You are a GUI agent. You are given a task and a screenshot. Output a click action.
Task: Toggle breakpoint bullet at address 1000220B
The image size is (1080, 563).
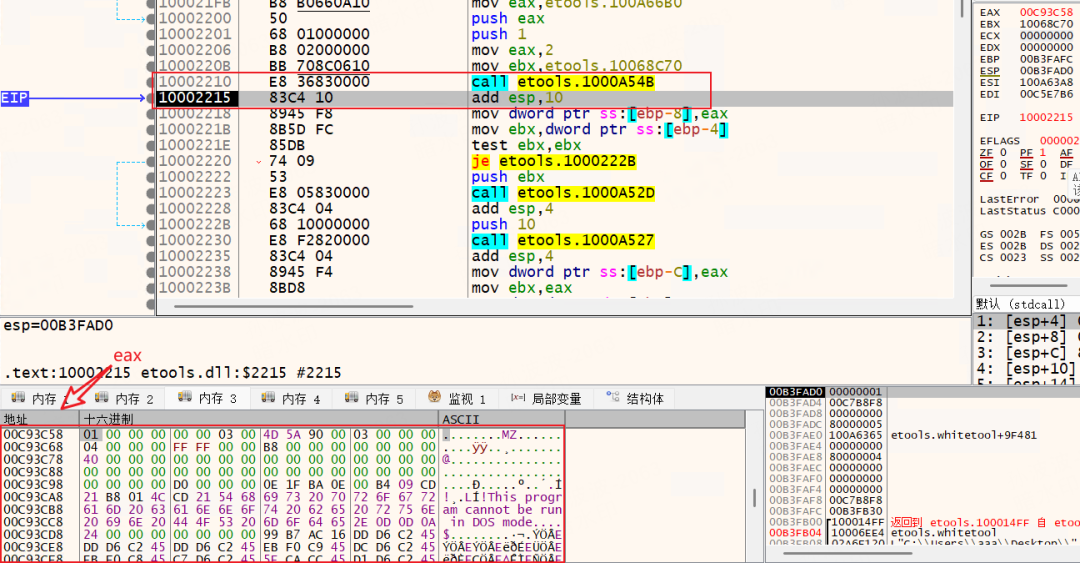151,66
